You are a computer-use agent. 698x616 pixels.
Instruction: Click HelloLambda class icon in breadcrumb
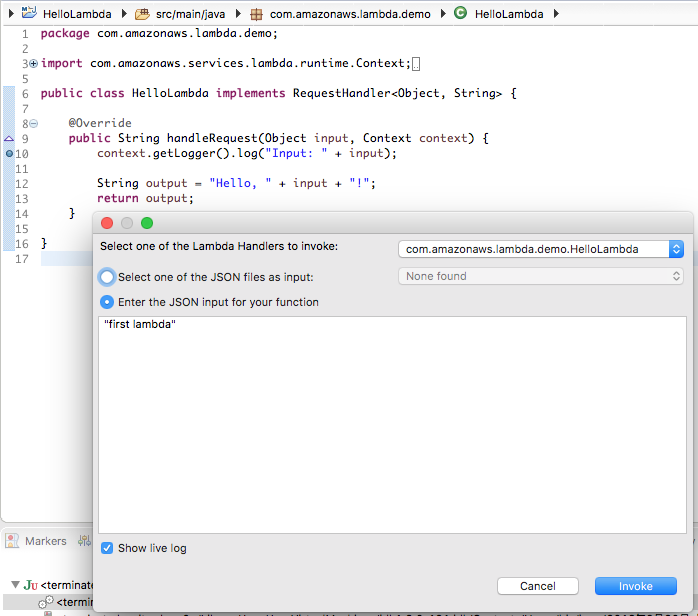460,13
